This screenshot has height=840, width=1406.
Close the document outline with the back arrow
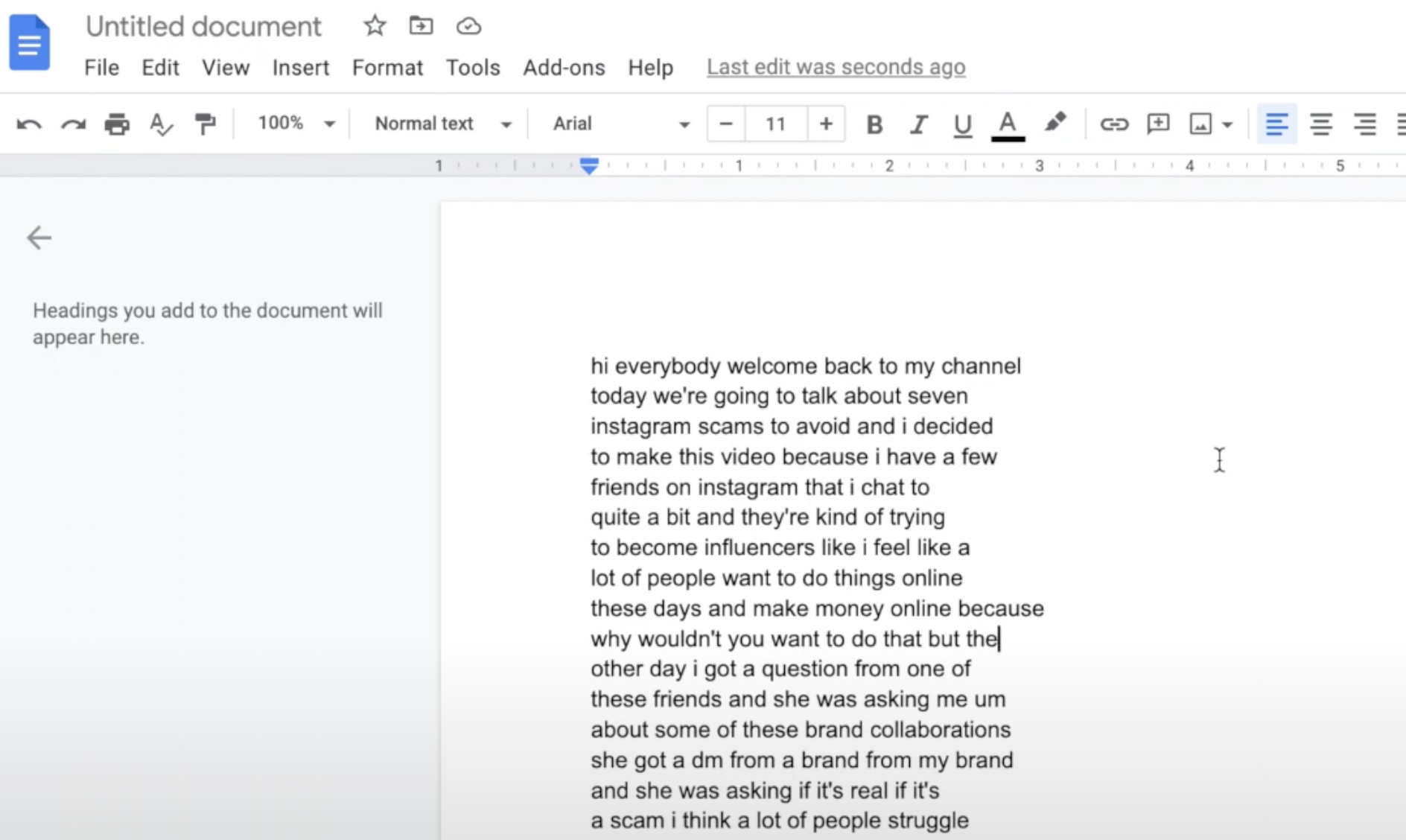[39, 238]
